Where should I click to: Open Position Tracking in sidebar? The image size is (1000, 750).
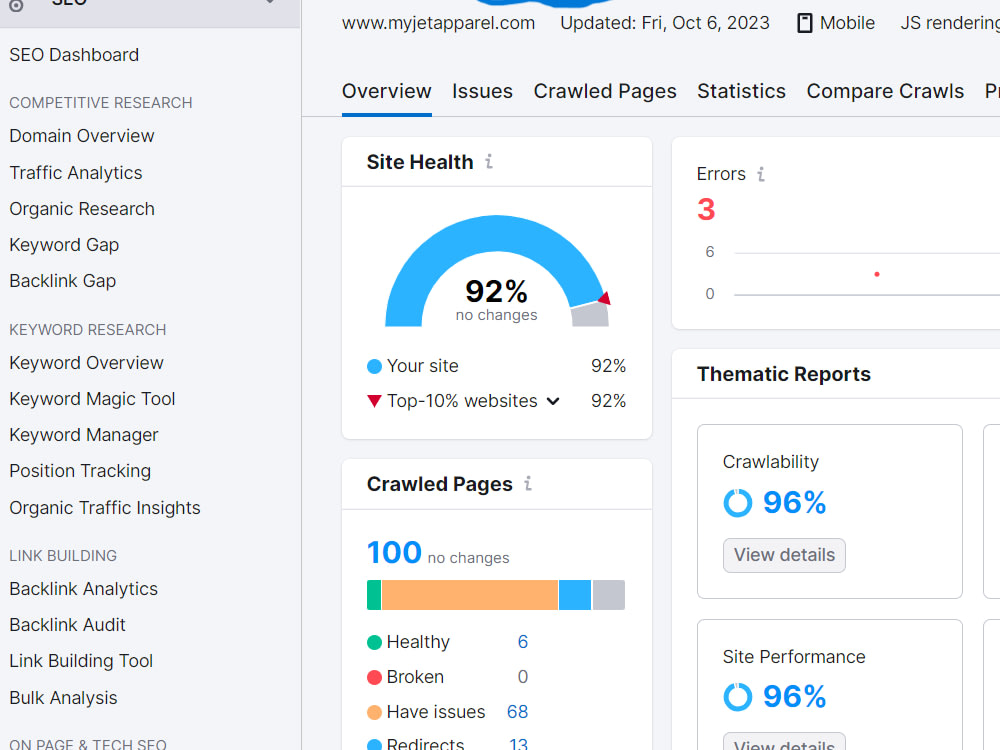80,471
